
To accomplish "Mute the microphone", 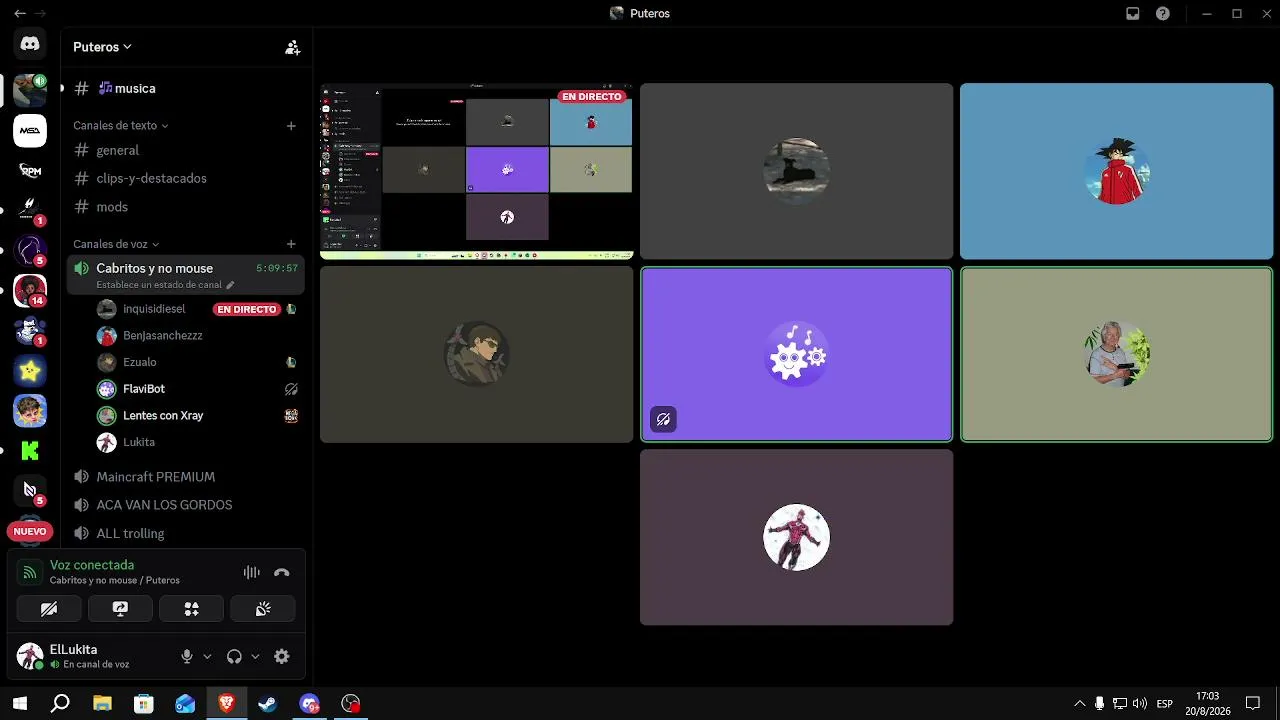I will coord(186,656).
